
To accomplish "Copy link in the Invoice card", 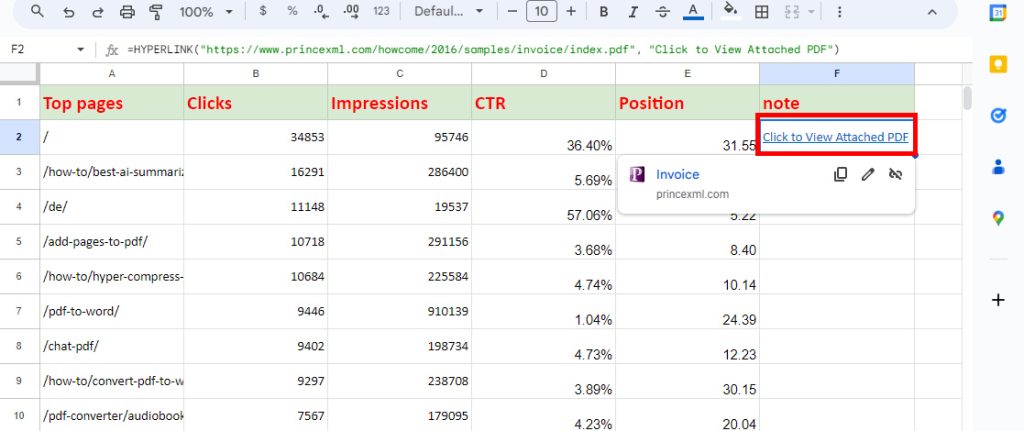I will coord(840,174).
